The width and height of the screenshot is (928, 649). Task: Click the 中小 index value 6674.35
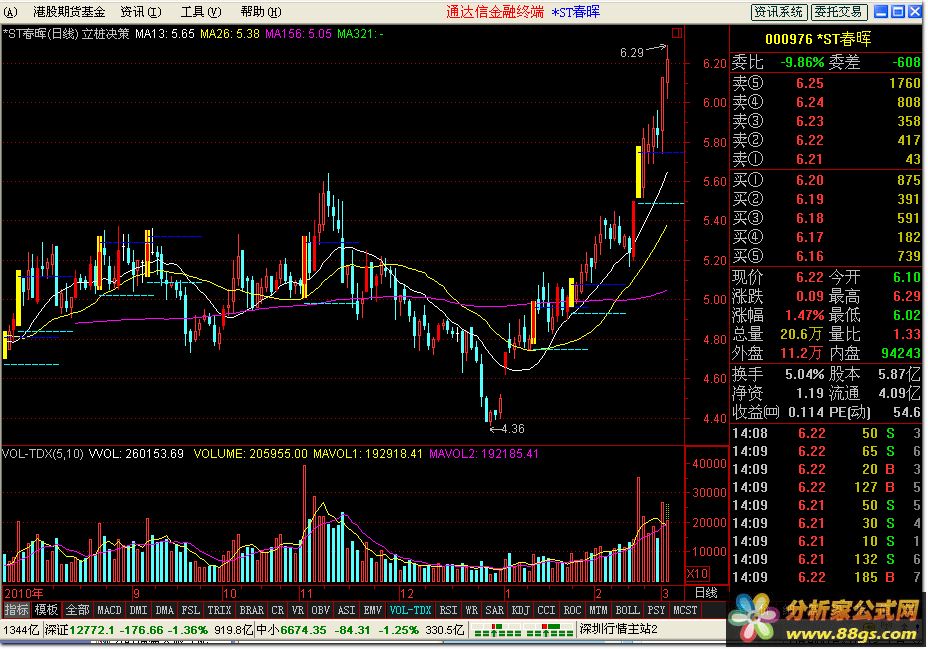coord(303,630)
